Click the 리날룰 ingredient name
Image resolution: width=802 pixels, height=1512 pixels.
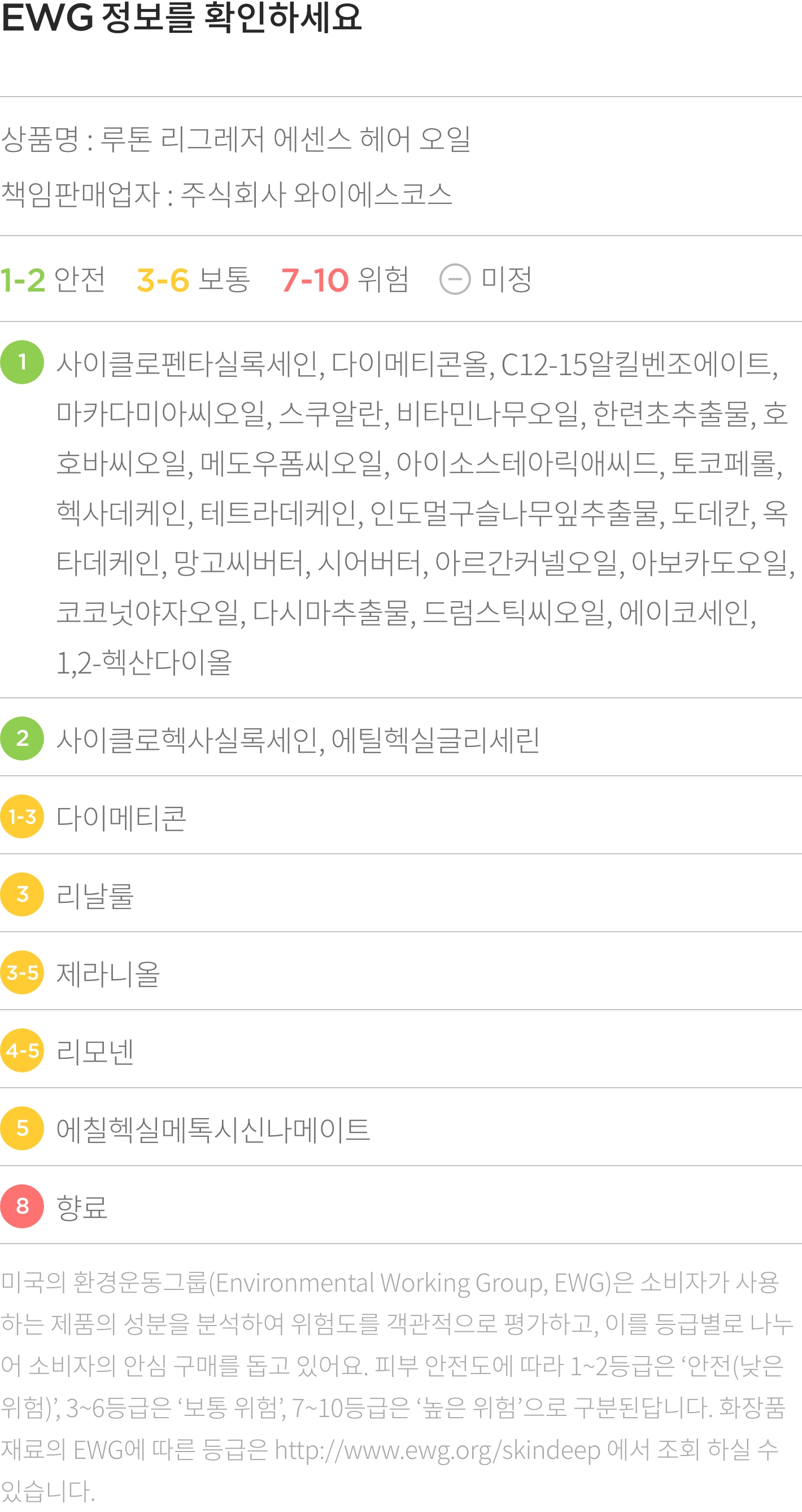[95, 896]
